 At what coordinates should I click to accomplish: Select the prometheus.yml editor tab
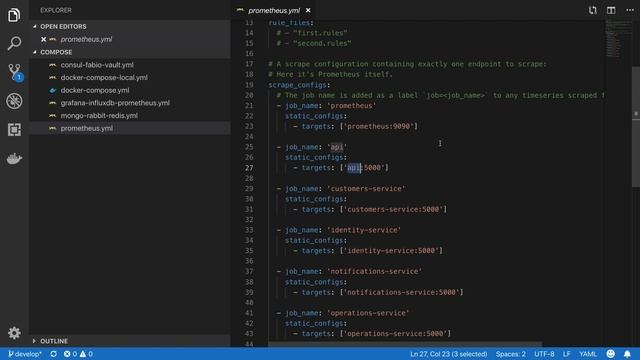pos(274,10)
